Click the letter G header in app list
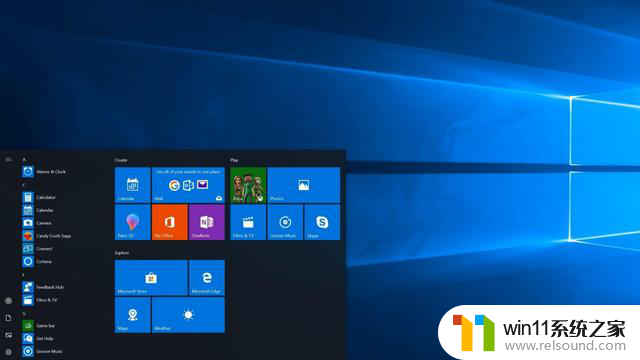The height and width of the screenshot is (360, 640). (24, 314)
